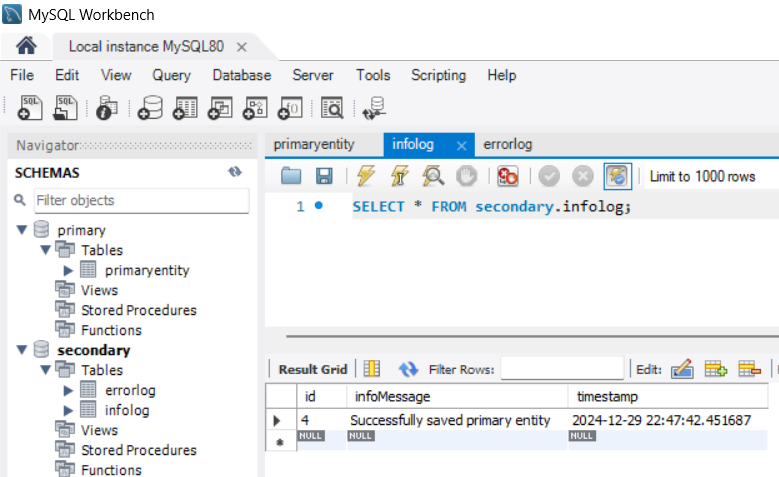Open the Server menu
This screenshot has width=779, height=477.
[313, 75]
